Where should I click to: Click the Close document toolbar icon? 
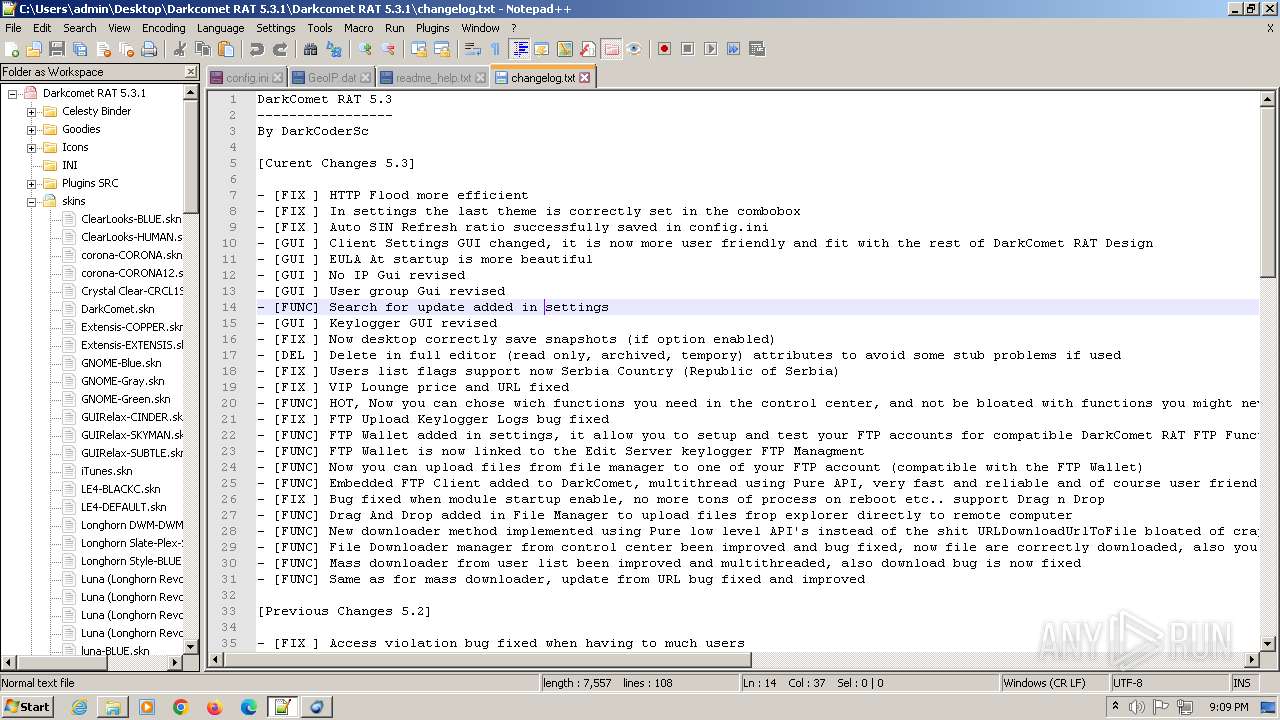click(103, 49)
